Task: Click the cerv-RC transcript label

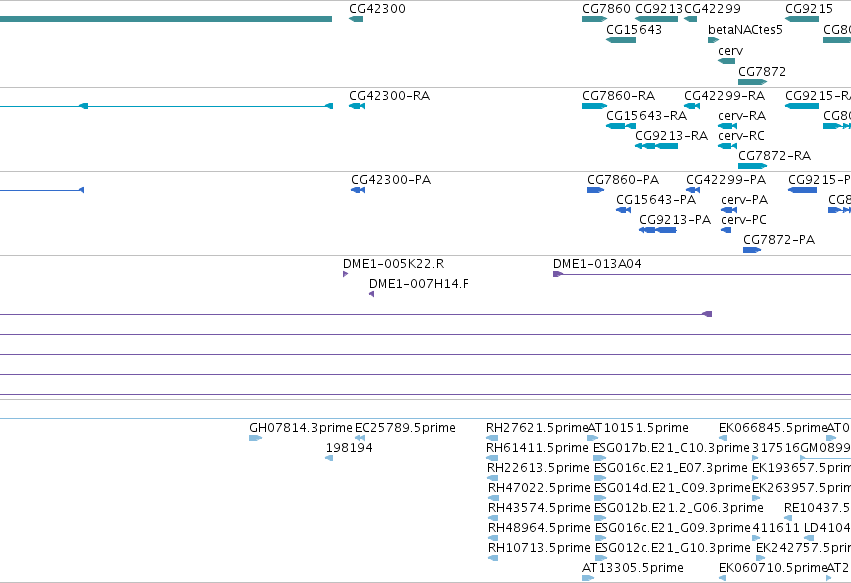Action: (x=741, y=136)
